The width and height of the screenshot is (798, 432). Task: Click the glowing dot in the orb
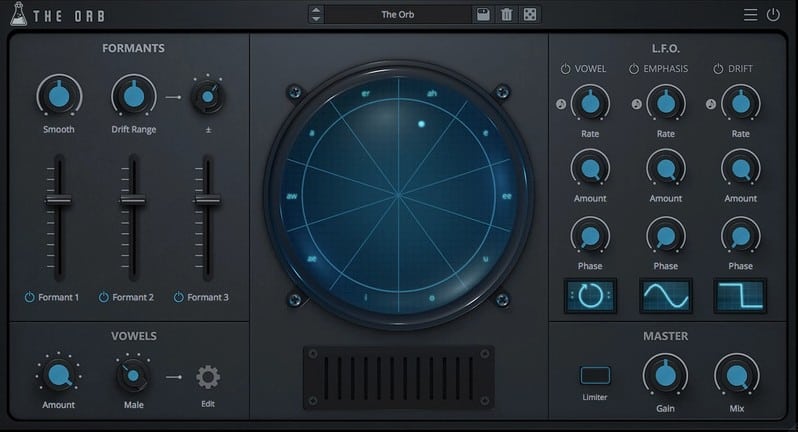point(421,124)
